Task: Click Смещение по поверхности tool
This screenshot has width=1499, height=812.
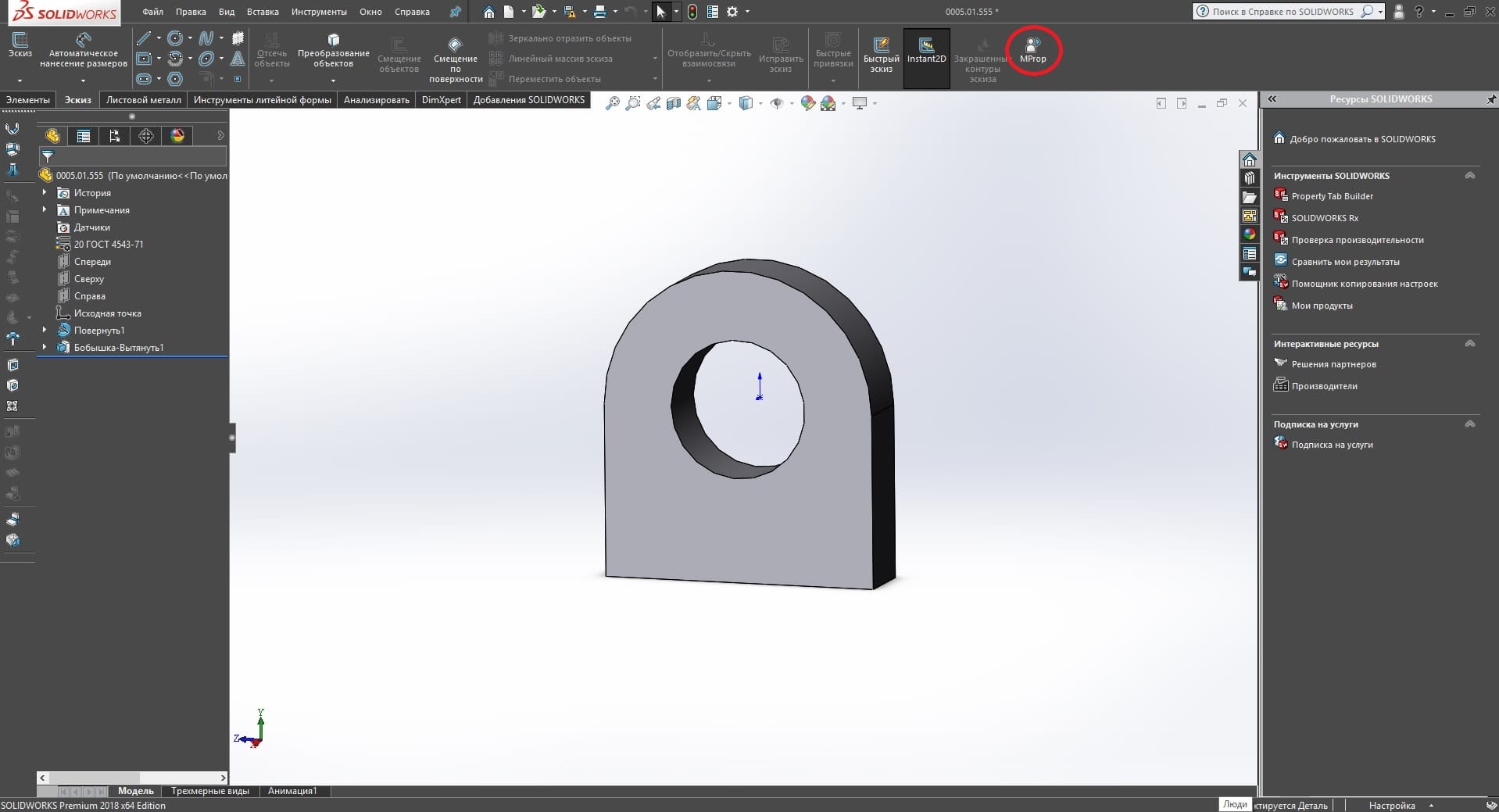Action: pos(456,59)
